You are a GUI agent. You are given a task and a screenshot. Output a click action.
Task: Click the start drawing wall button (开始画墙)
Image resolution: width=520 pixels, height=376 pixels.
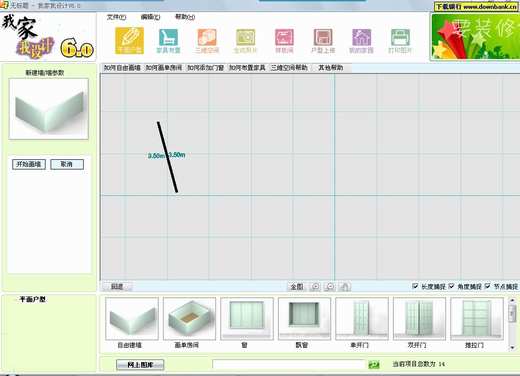(29, 164)
